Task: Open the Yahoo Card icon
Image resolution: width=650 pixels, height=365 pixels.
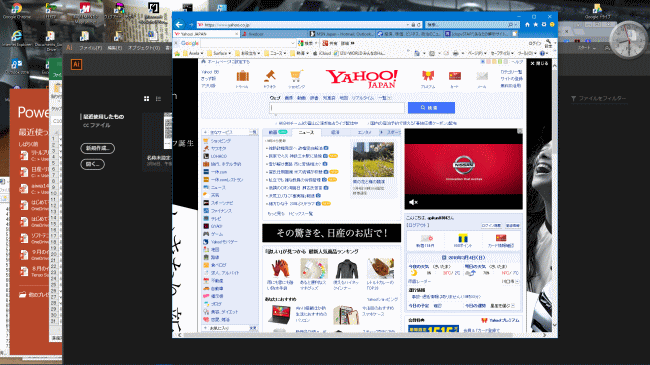Action: point(455,76)
